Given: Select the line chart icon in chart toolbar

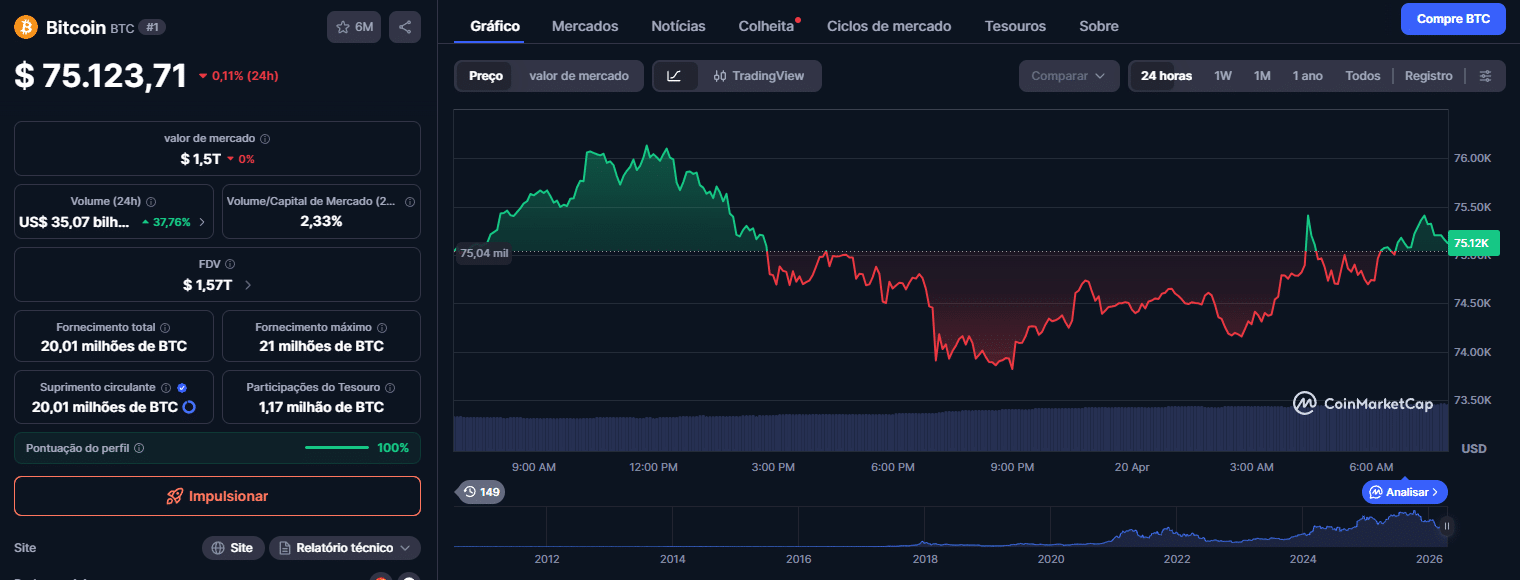Looking at the screenshot, I should point(676,75).
